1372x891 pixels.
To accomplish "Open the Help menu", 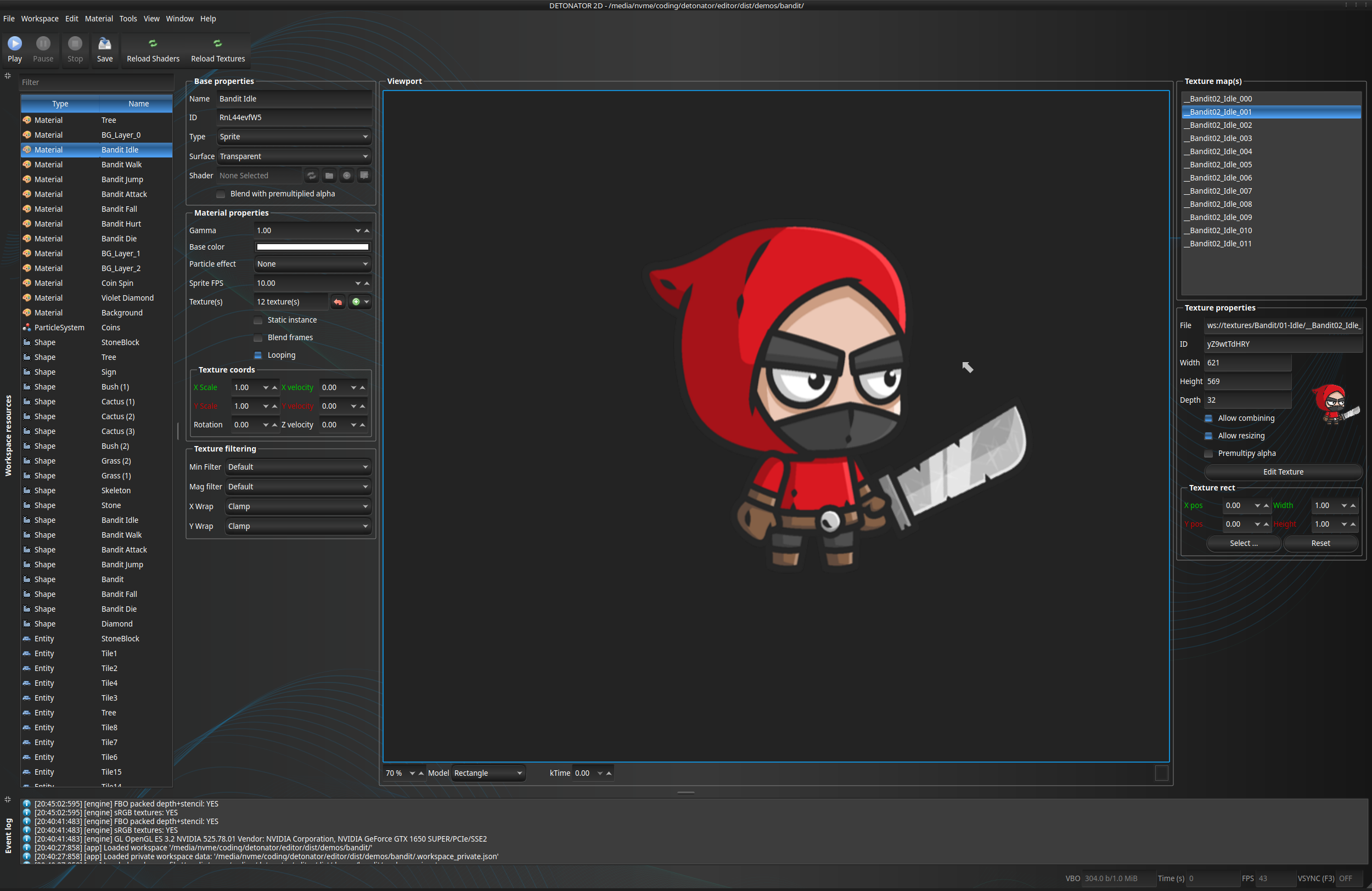I will tap(208, 19).
